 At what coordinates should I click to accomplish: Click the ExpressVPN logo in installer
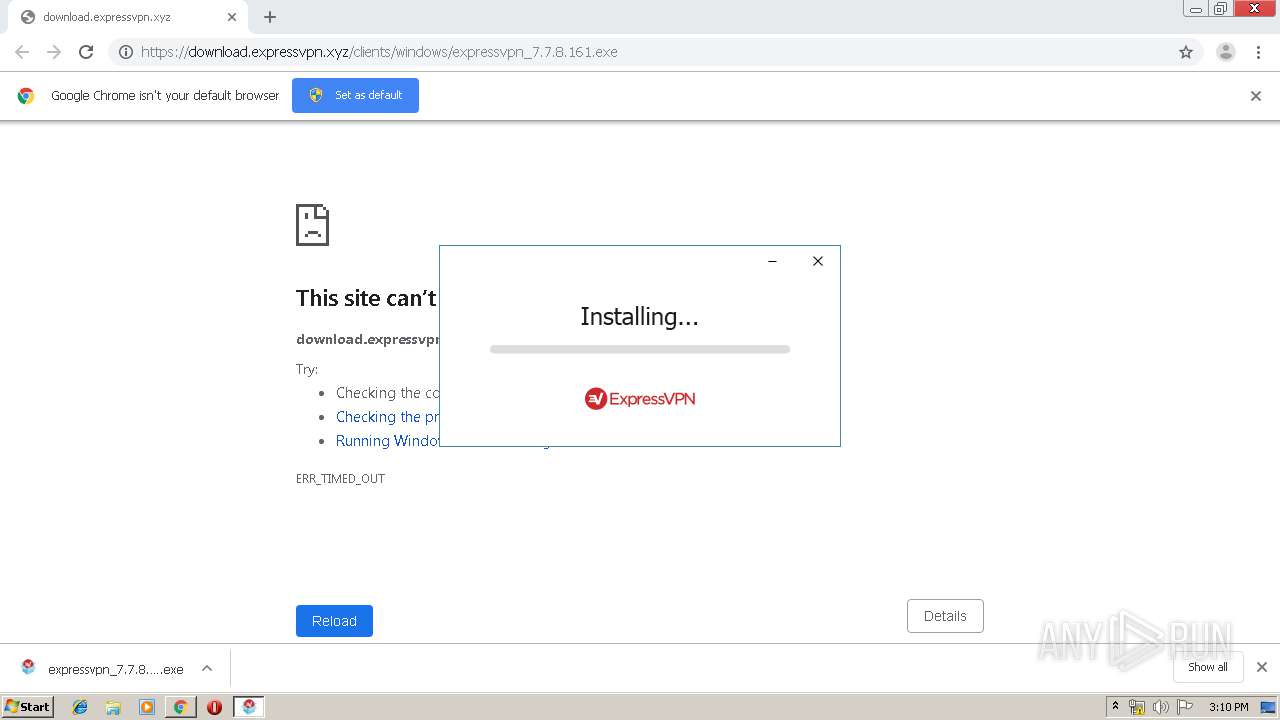tap(640, 399)
